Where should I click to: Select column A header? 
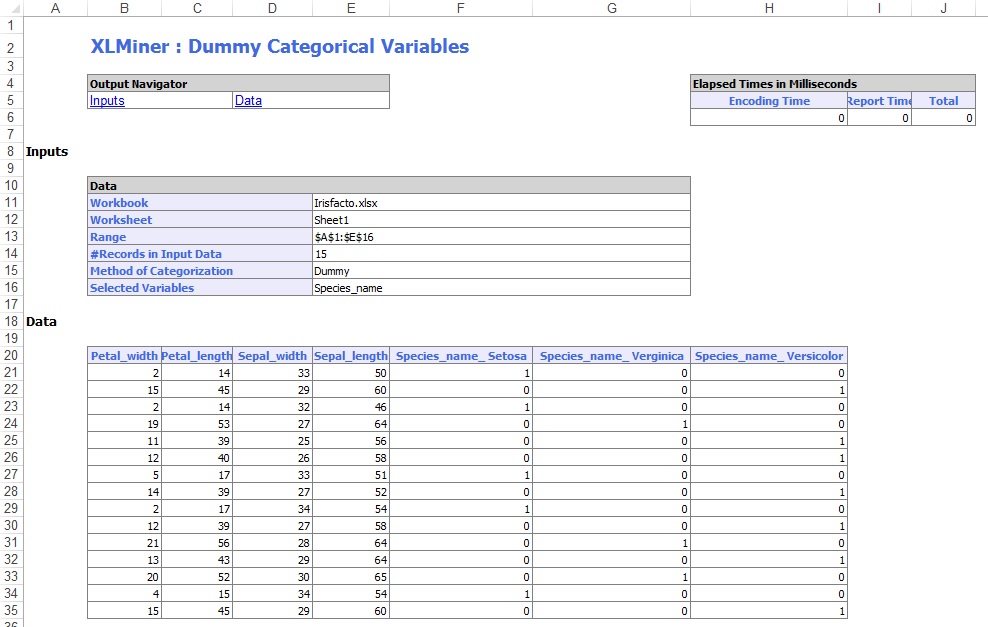54,8
